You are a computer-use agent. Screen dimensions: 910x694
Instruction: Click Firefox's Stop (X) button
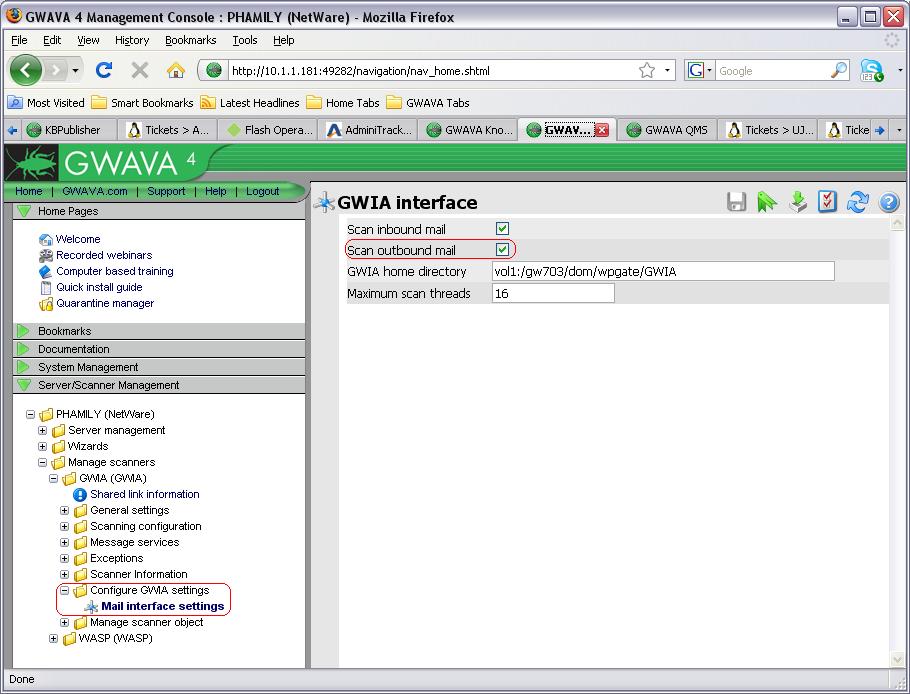(139, 70)
